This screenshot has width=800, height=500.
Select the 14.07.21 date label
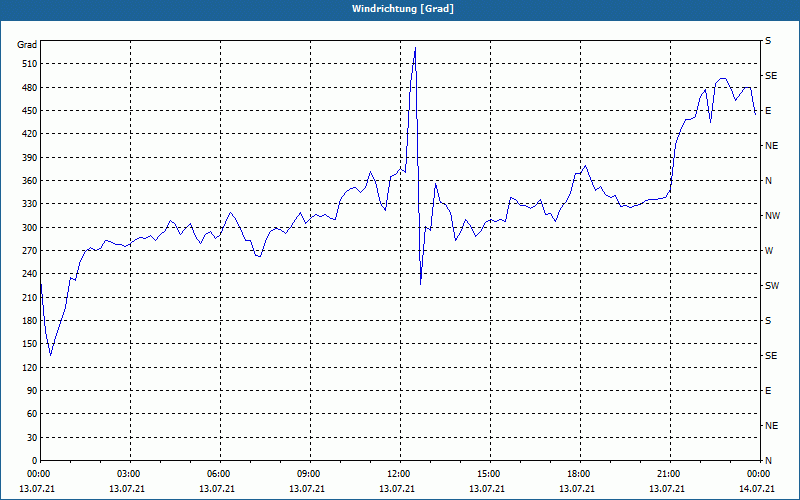tap(757, 489)
